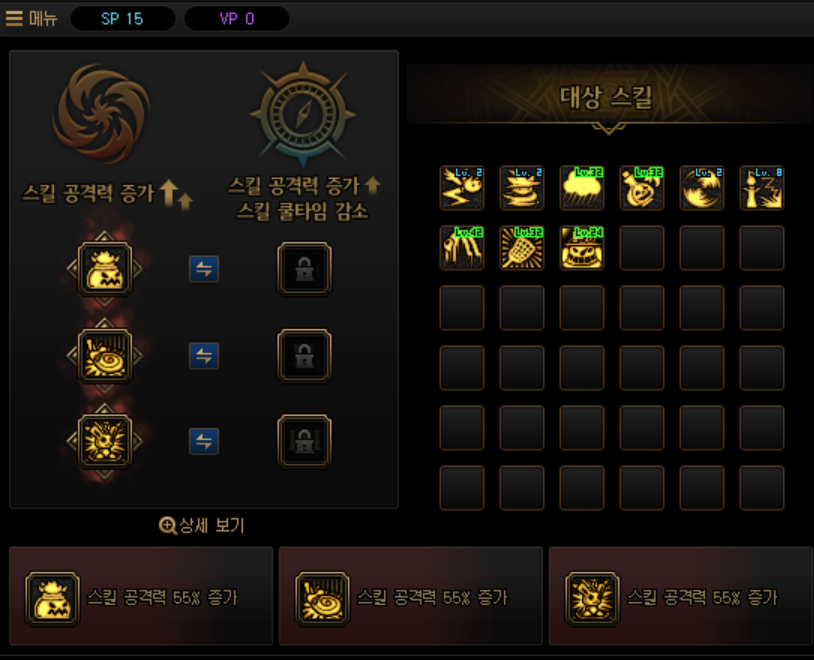
Task: Click the pumpkin bag skill slot in the enhancement panel
Action: pos(105,269)
